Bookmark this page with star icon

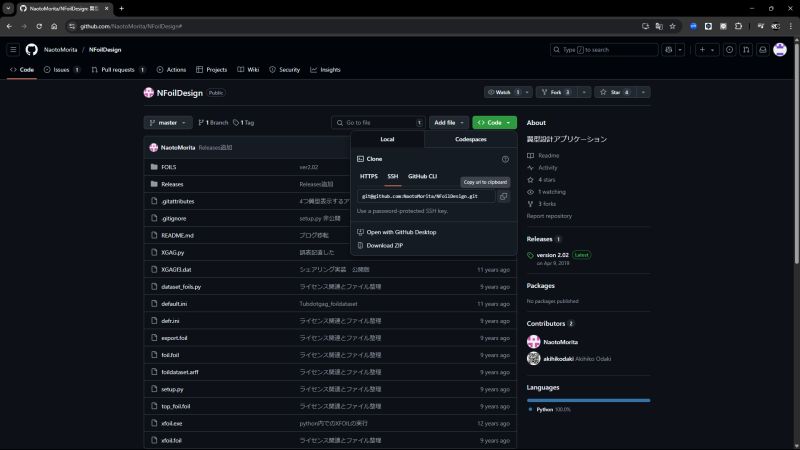click(x=672, y=26)
